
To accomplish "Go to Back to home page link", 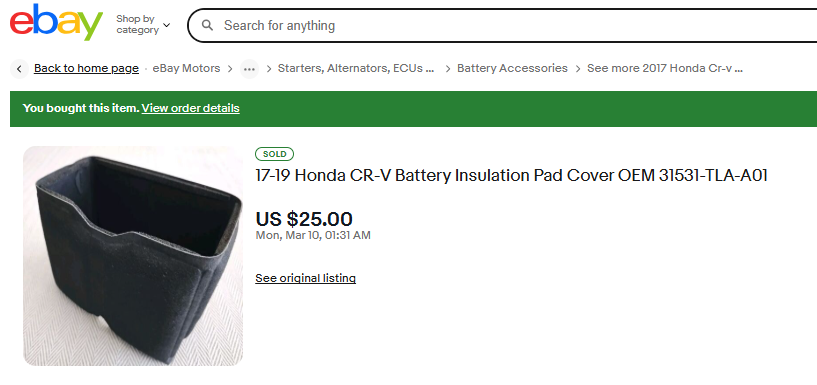I will (86, 68).
